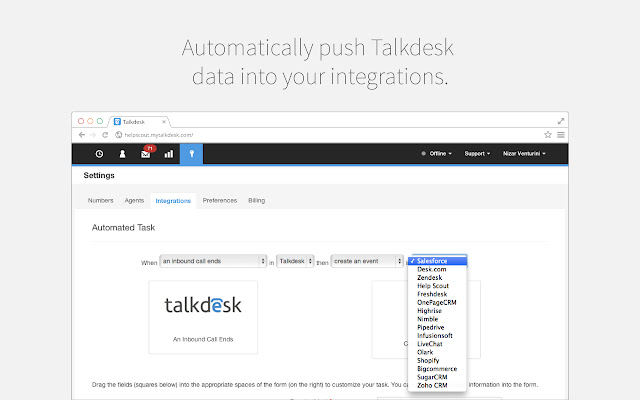640x400 pixels.
Task: Reload the page with refresh icon
Action: [x=105, y=135]
